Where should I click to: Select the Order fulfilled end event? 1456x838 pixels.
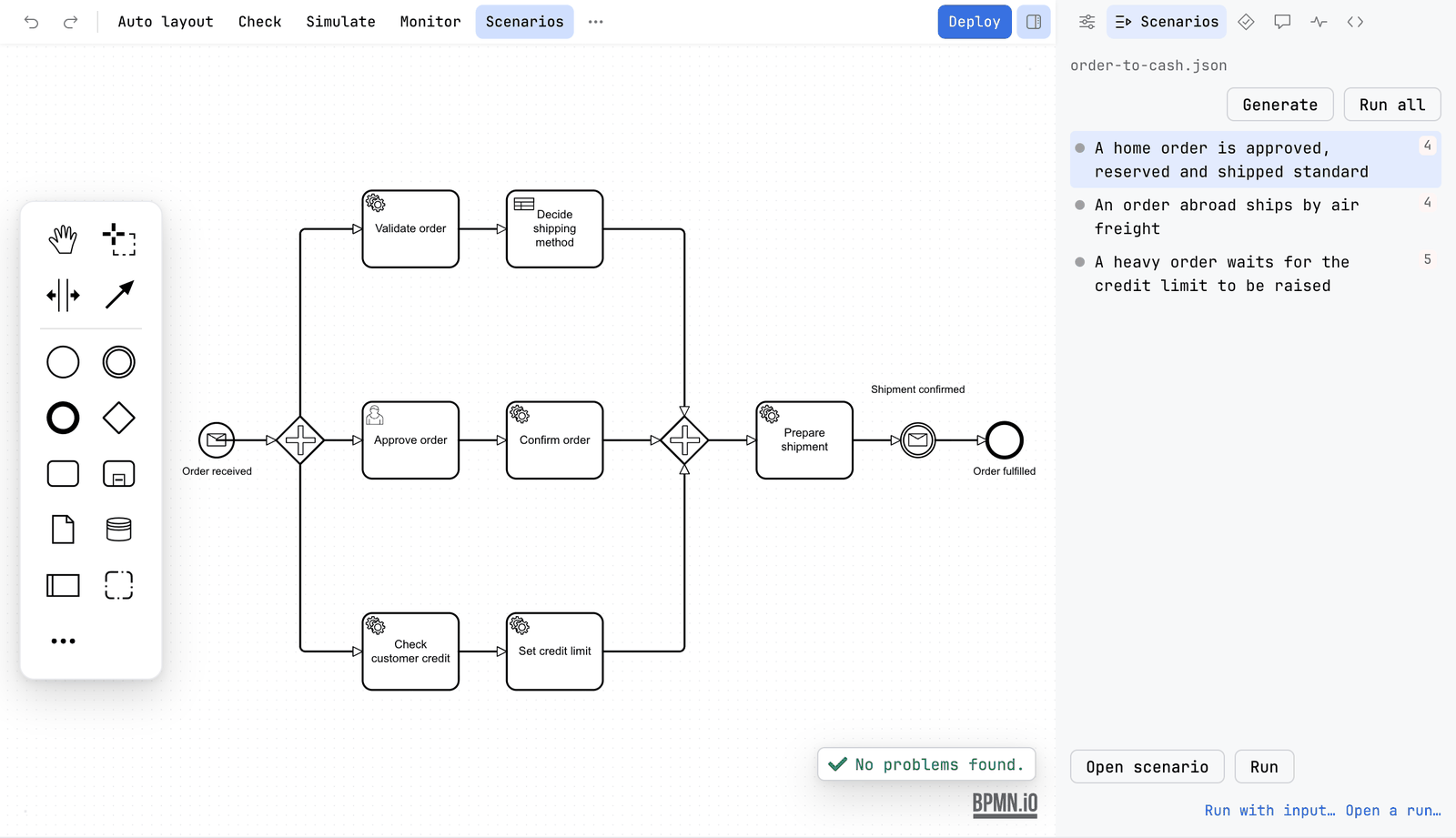pos(1005,440)
